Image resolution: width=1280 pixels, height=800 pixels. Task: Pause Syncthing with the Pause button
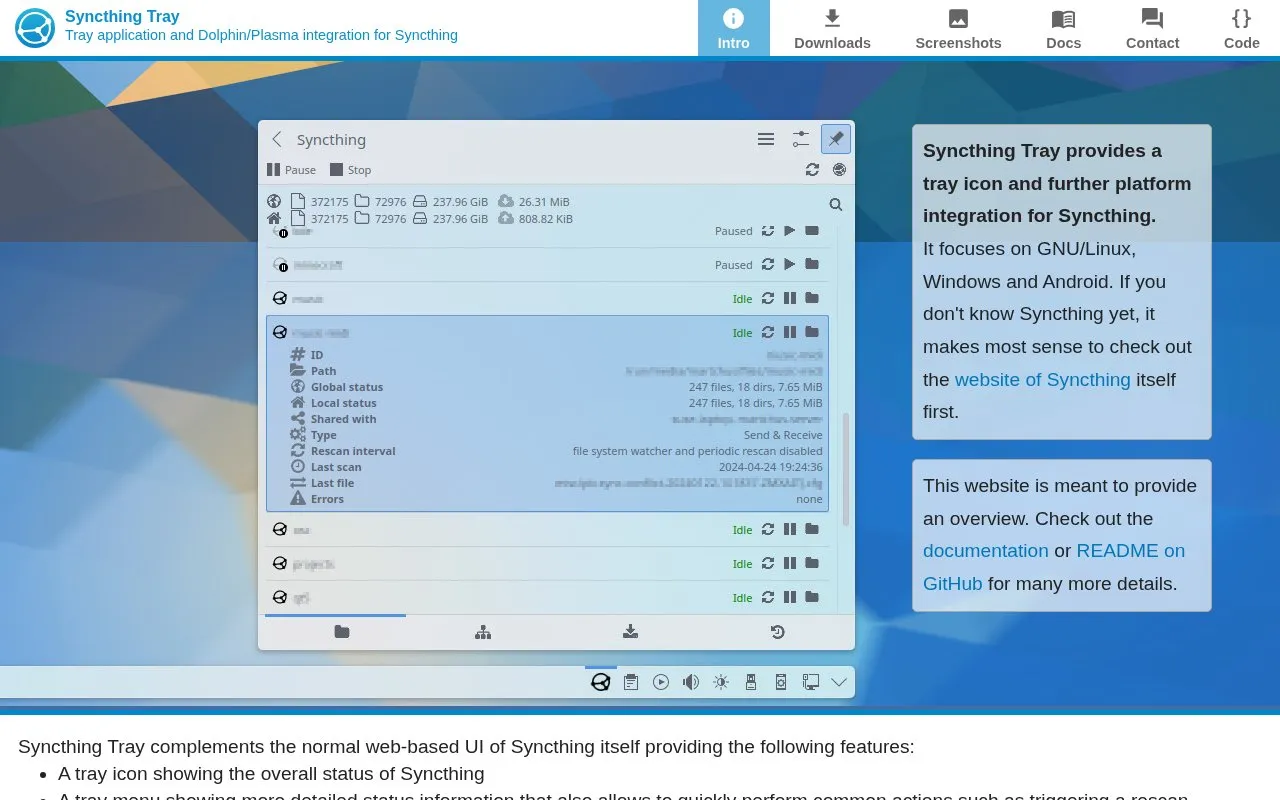(291, 170)
